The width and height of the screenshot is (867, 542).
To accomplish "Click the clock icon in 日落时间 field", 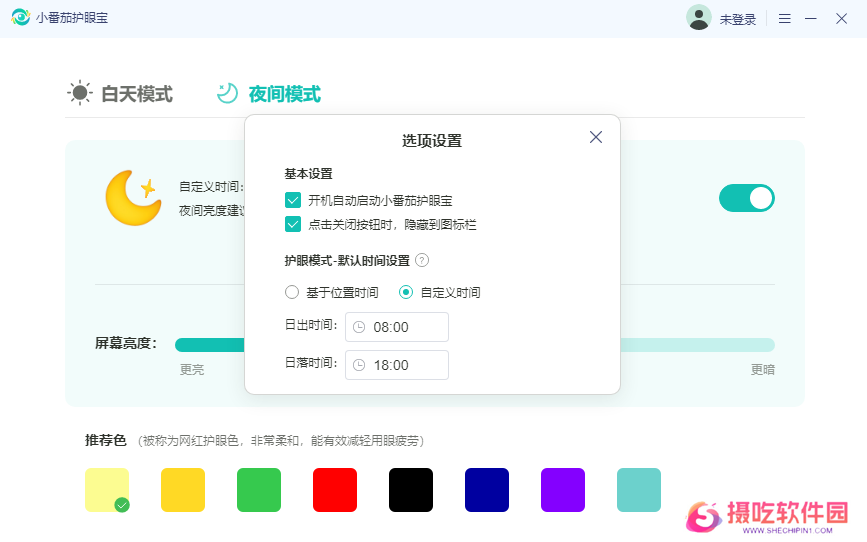I will [359, 365].
